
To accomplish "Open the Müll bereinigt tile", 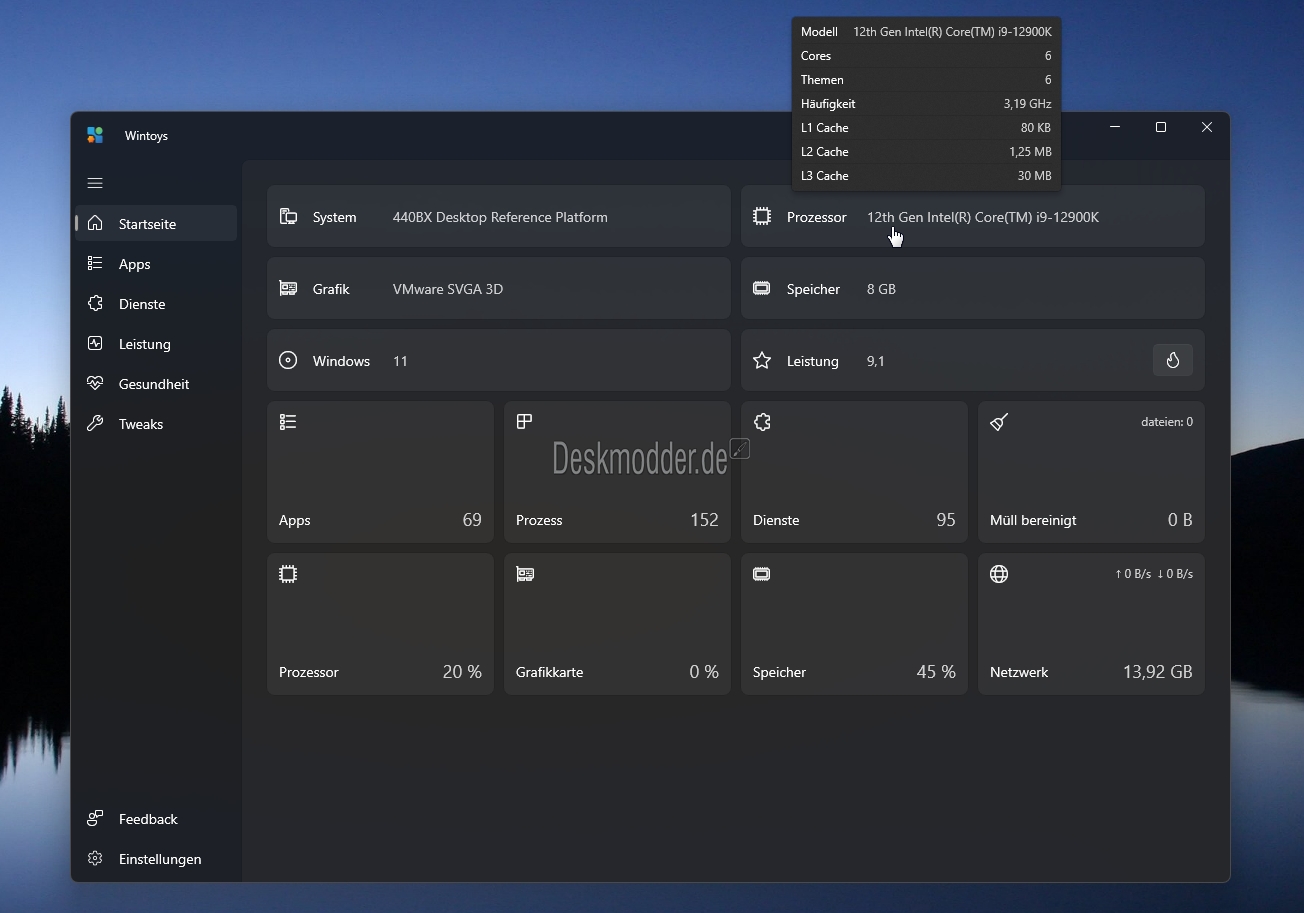I will (1091, 472).
